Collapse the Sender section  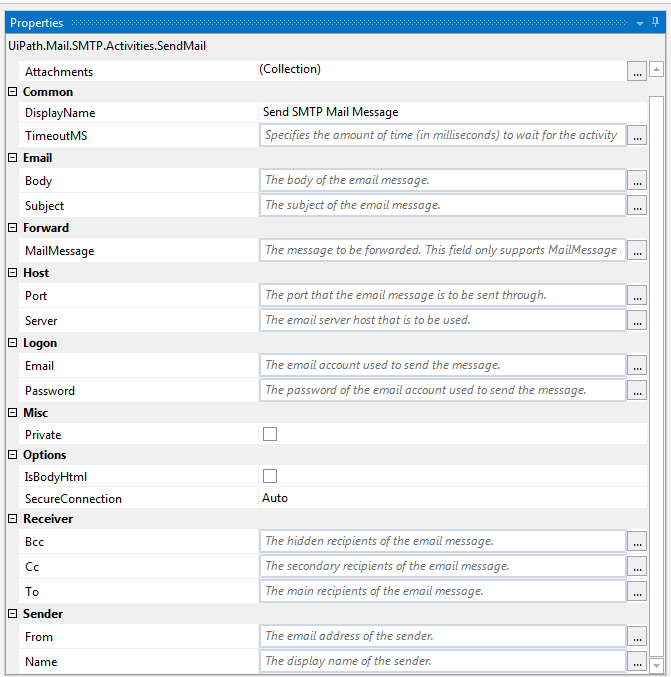(13, 614)
